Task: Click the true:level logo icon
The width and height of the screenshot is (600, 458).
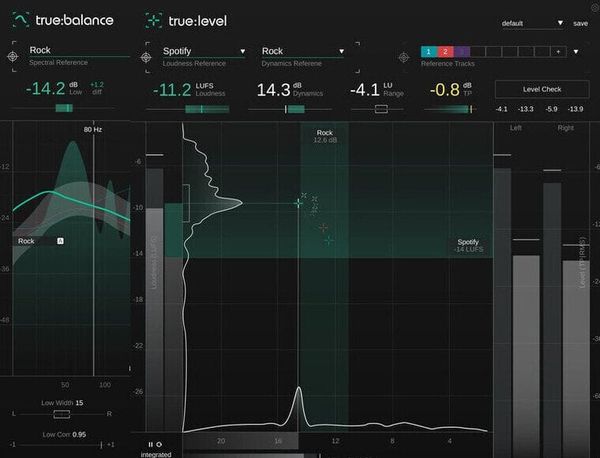Action: pos(154,19)
